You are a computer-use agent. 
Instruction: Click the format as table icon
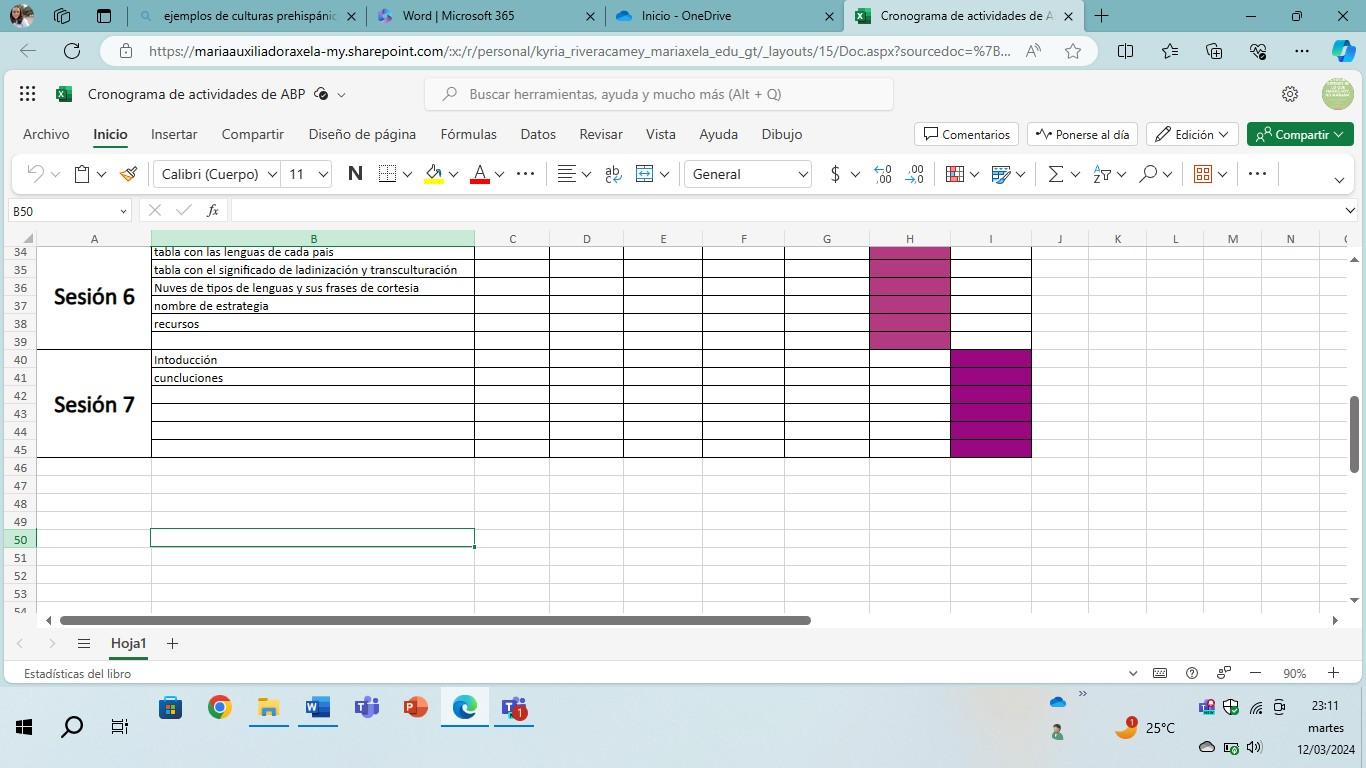tap(1000, 174)
